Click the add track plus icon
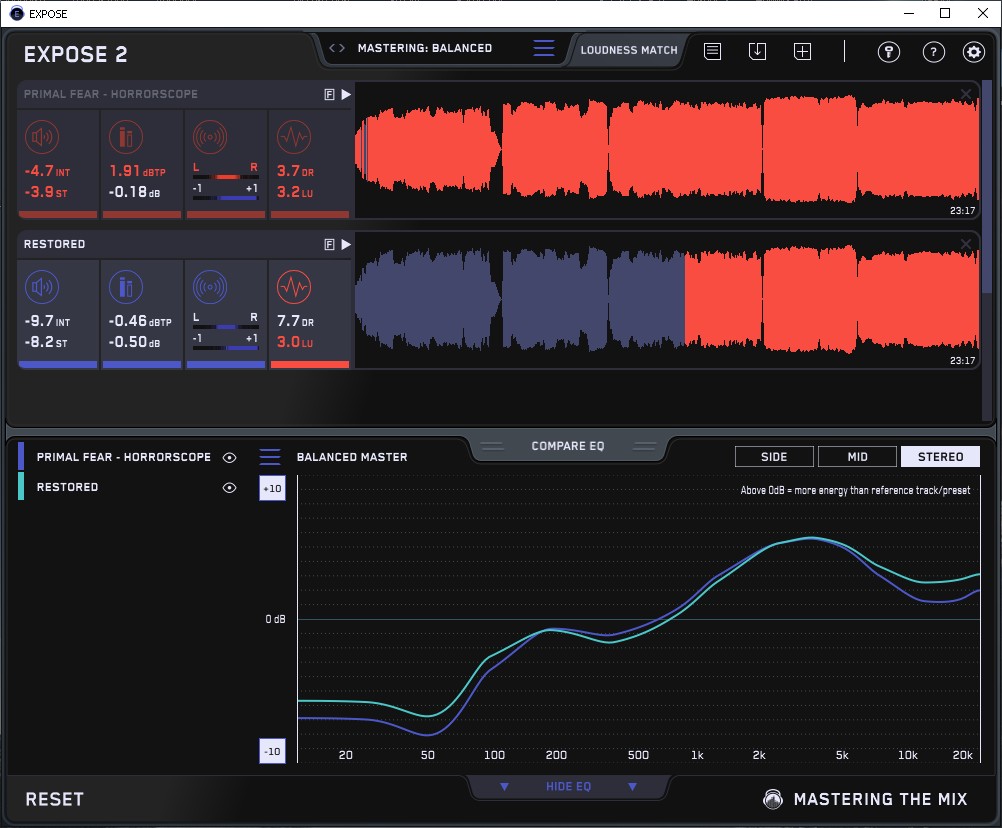Image resolution: width=1002 pixels, height=828 pixels. [802, 51]
